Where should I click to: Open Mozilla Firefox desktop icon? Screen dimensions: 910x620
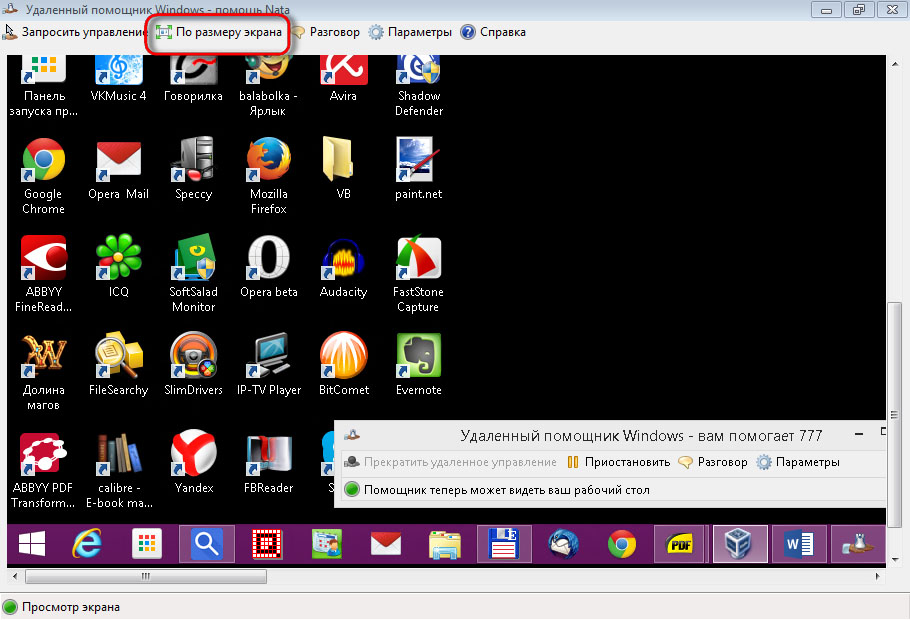pos(269,176)
